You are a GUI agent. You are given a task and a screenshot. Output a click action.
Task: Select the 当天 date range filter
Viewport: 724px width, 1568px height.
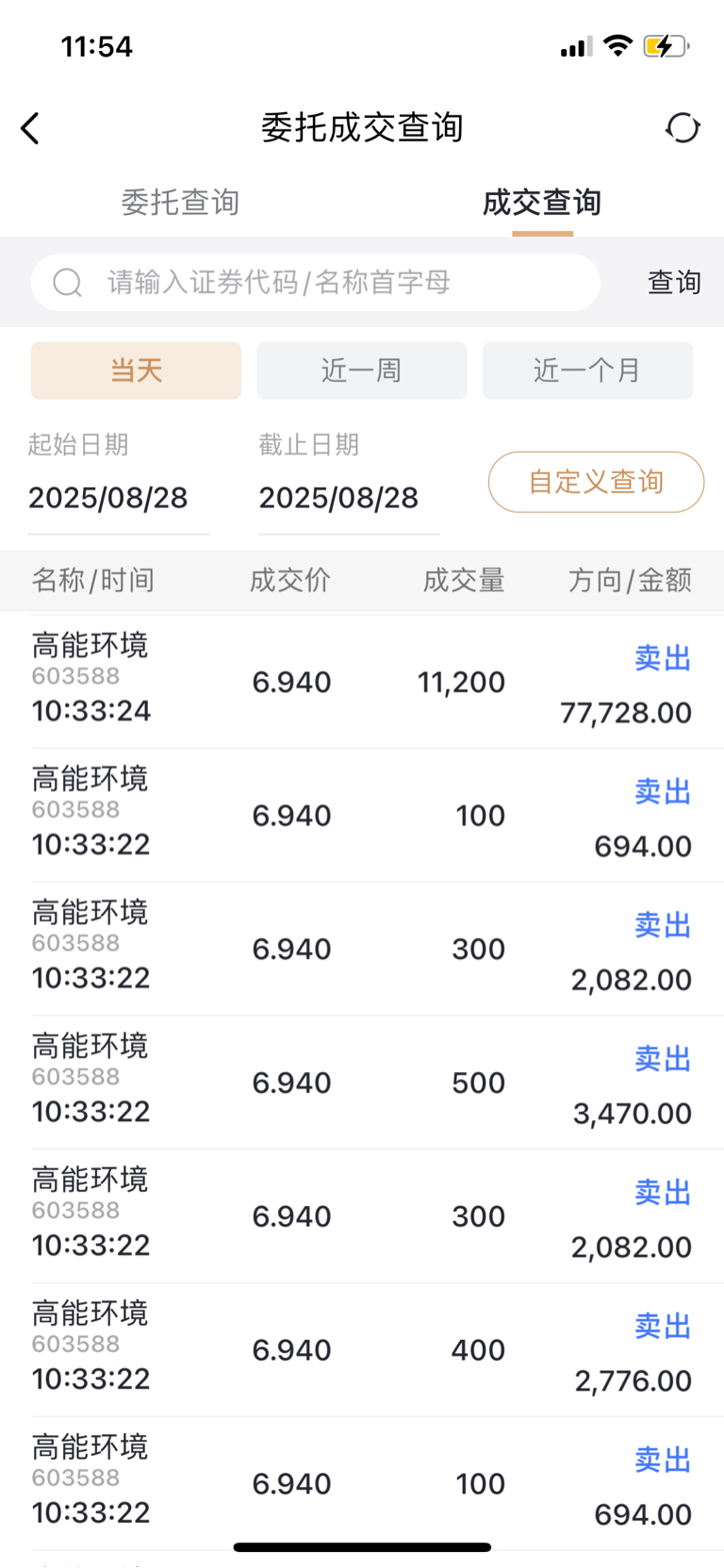(136, 371)
